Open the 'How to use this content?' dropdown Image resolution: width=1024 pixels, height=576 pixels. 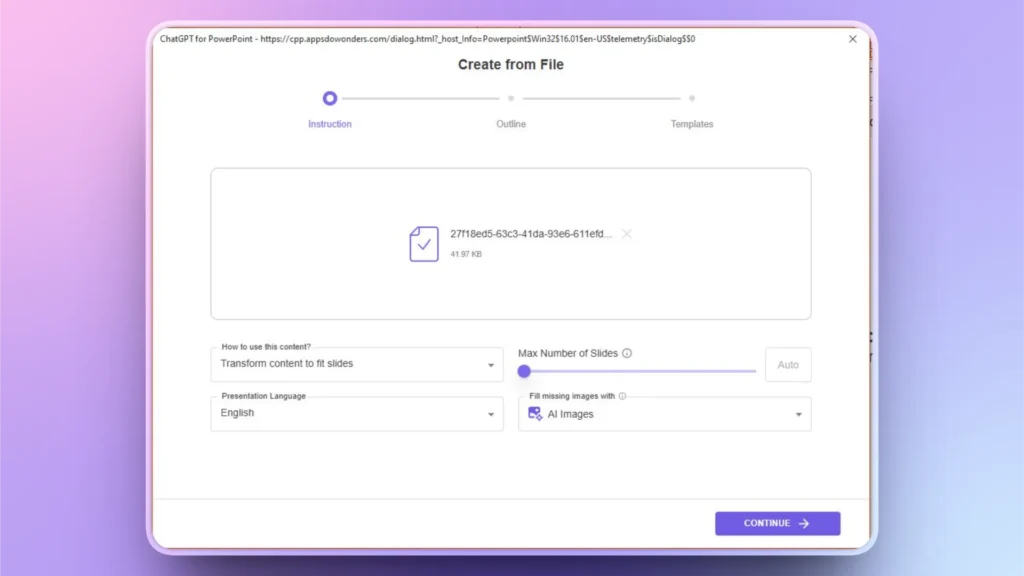(x=356, y=364)
